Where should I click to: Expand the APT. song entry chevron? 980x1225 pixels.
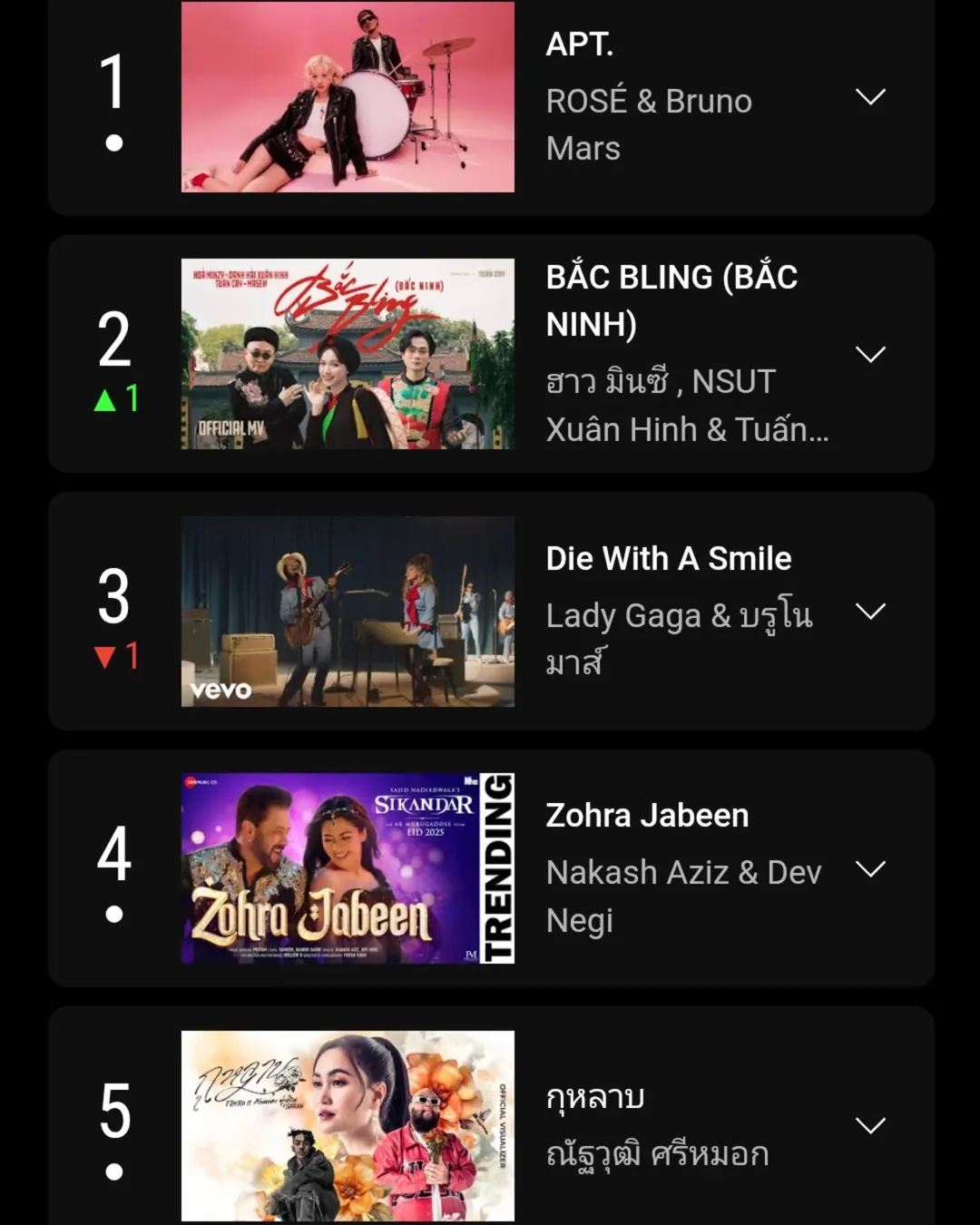coord(870,97)
